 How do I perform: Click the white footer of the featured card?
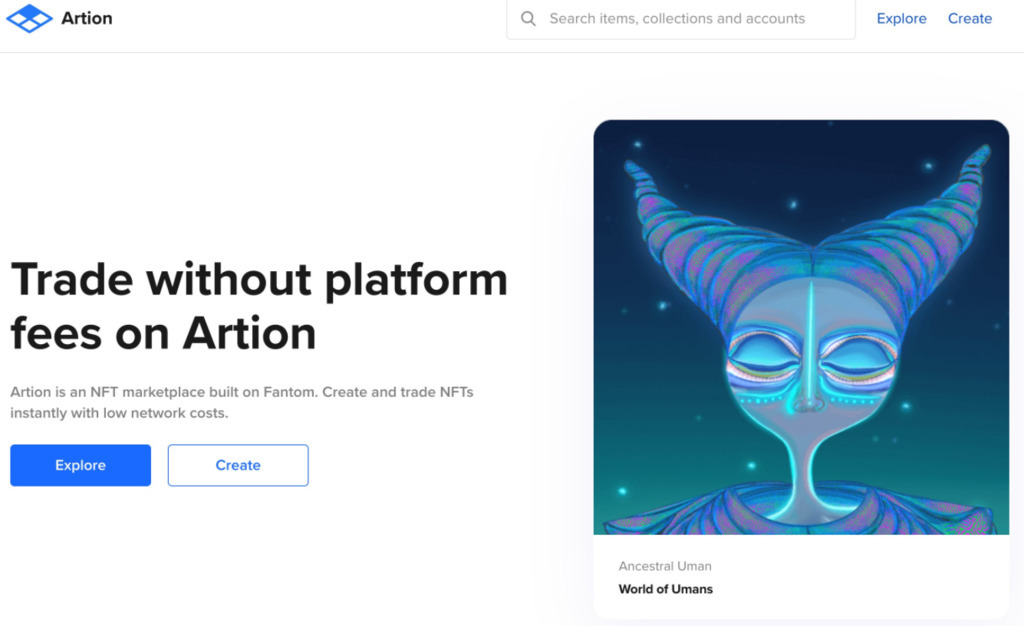pos(801,576)
